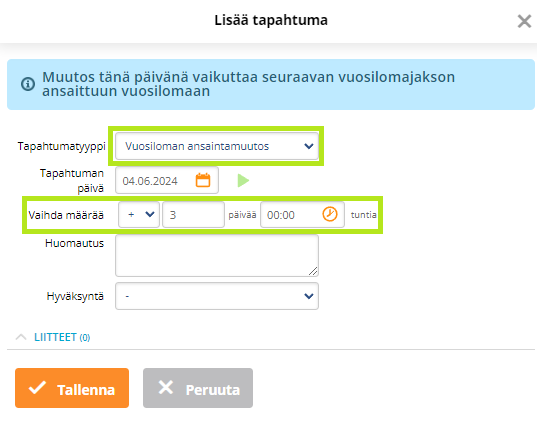Open the plus/minus sign dropdown

[x=139, y=215]
